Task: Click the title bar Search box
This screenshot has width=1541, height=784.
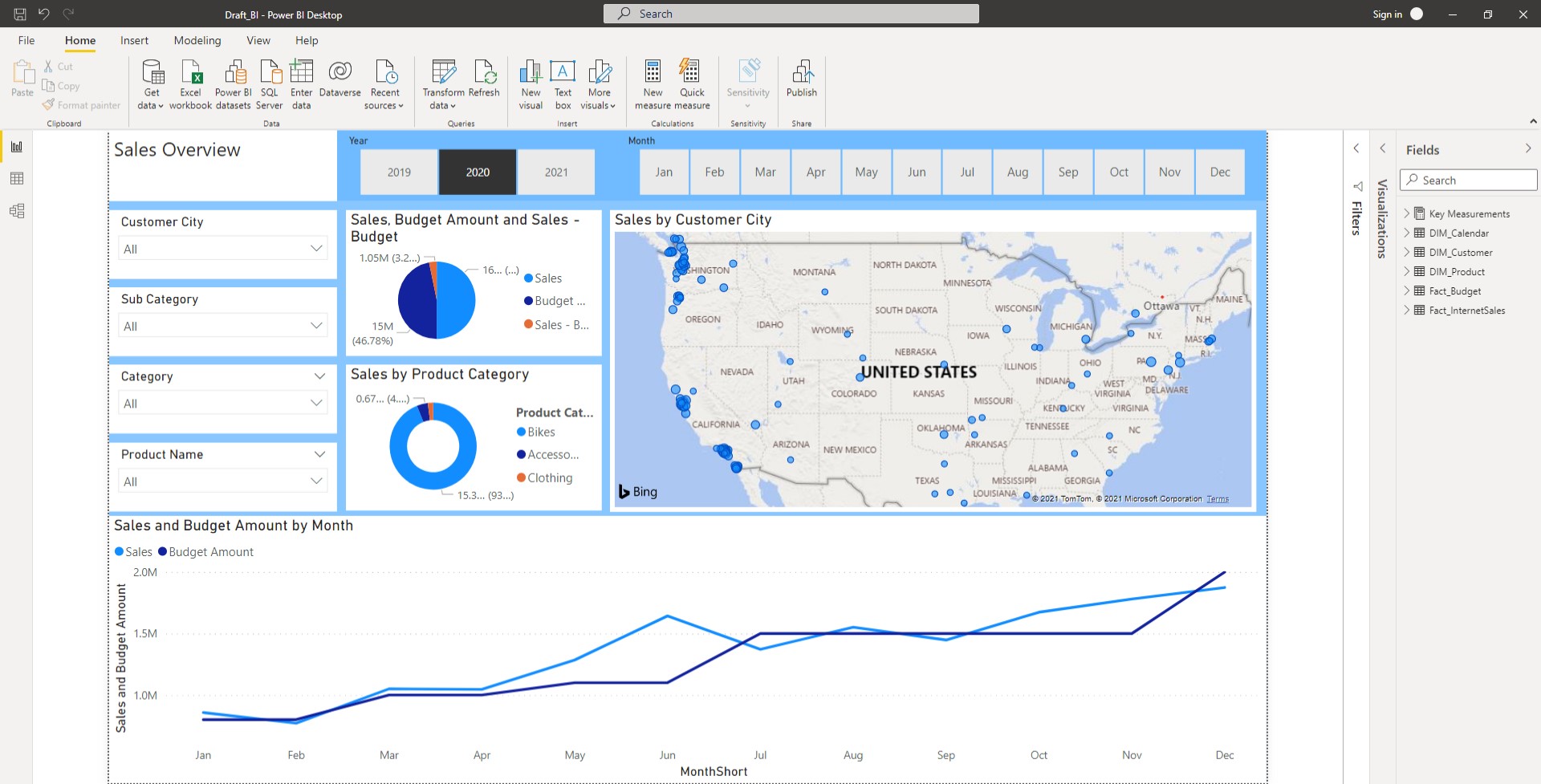Action: click(791, 14)
